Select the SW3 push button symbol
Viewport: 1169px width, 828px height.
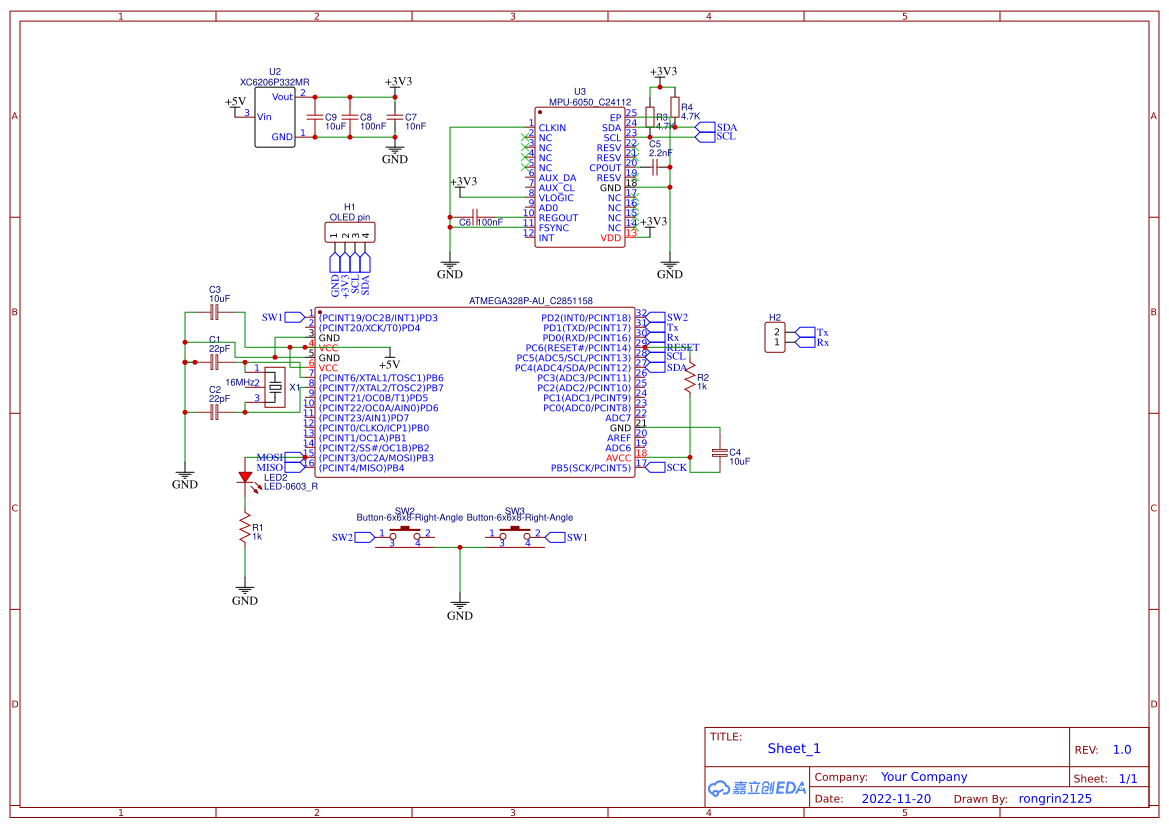[514, 537]
